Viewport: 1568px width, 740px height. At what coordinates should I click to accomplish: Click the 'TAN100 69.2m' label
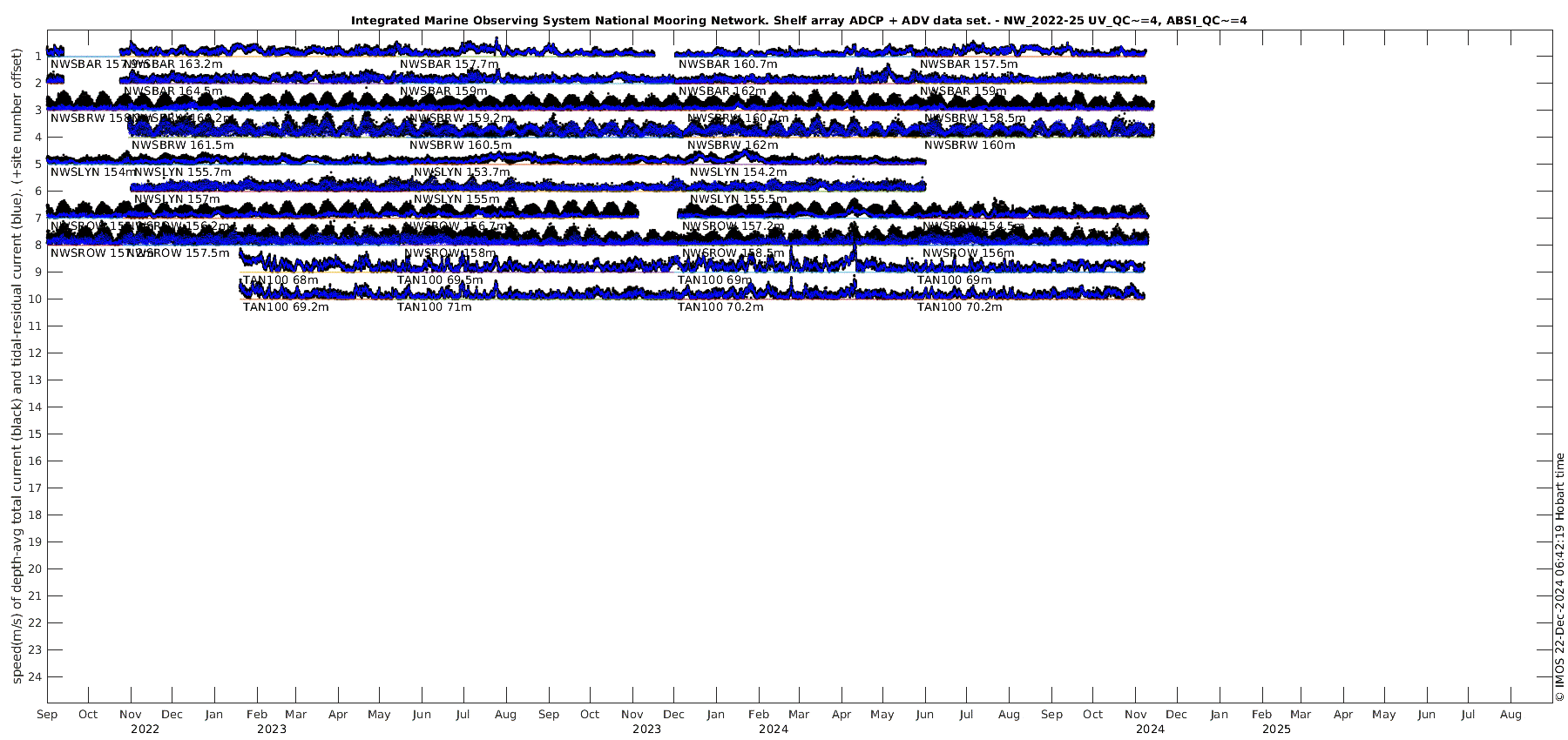point(286,307)
